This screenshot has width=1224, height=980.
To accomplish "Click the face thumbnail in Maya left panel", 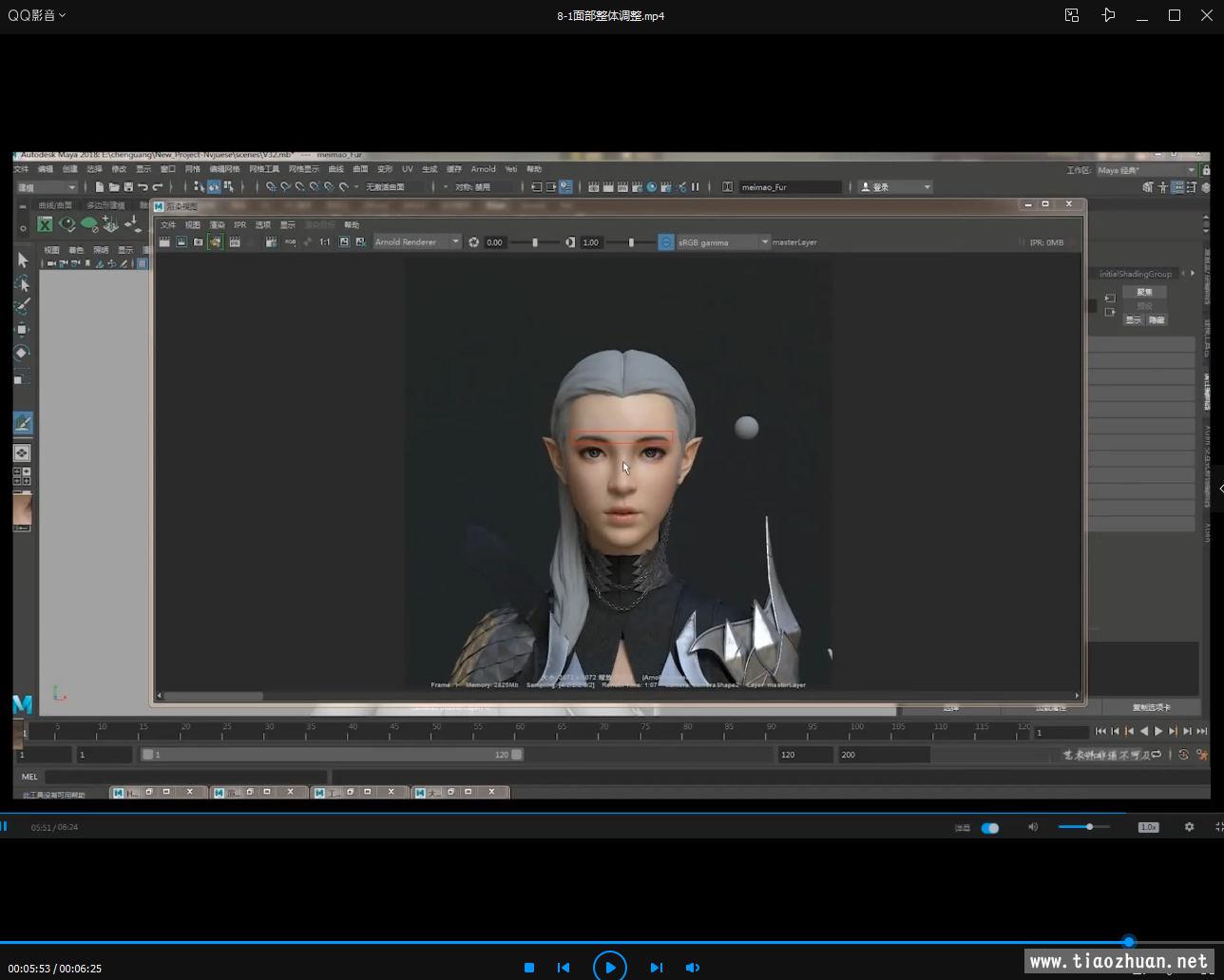I will (22, 510).
